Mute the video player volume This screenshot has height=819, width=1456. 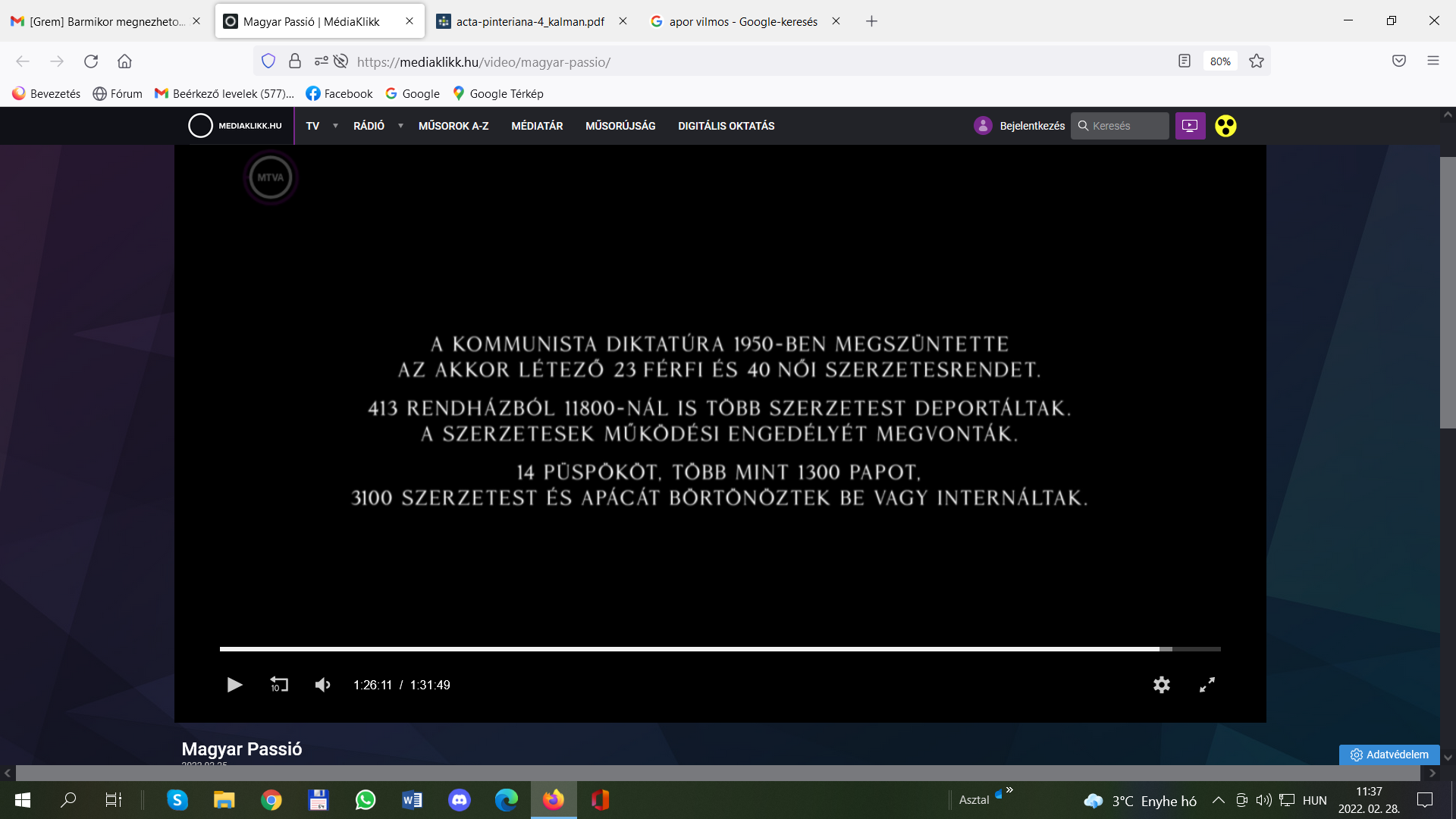click(323, 685)
